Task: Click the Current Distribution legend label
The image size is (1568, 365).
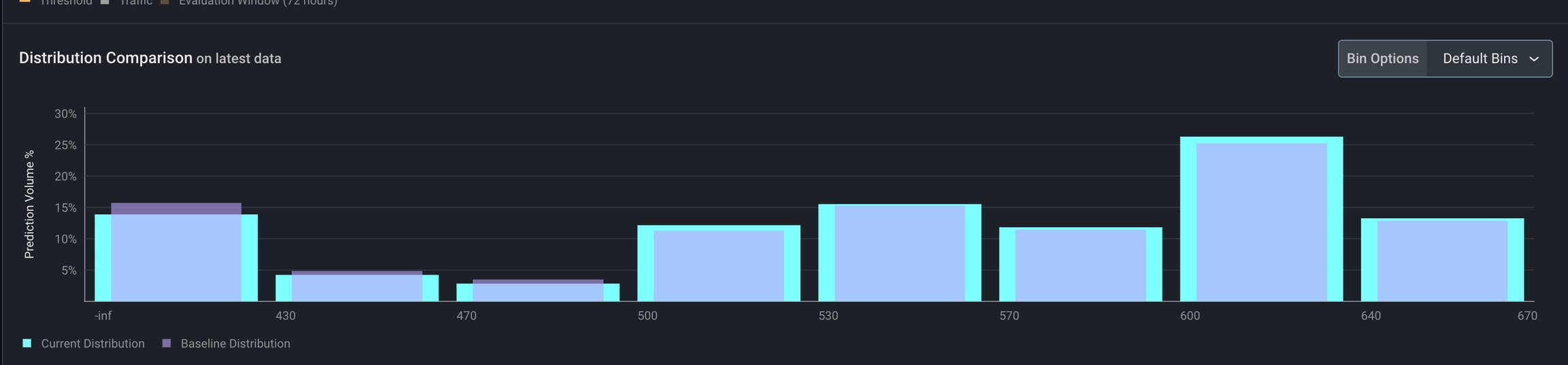Action: [93, 343]
